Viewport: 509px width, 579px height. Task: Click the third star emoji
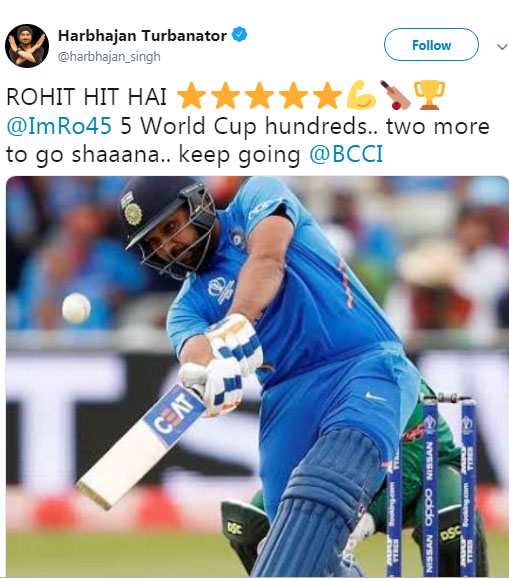[259, 95]
